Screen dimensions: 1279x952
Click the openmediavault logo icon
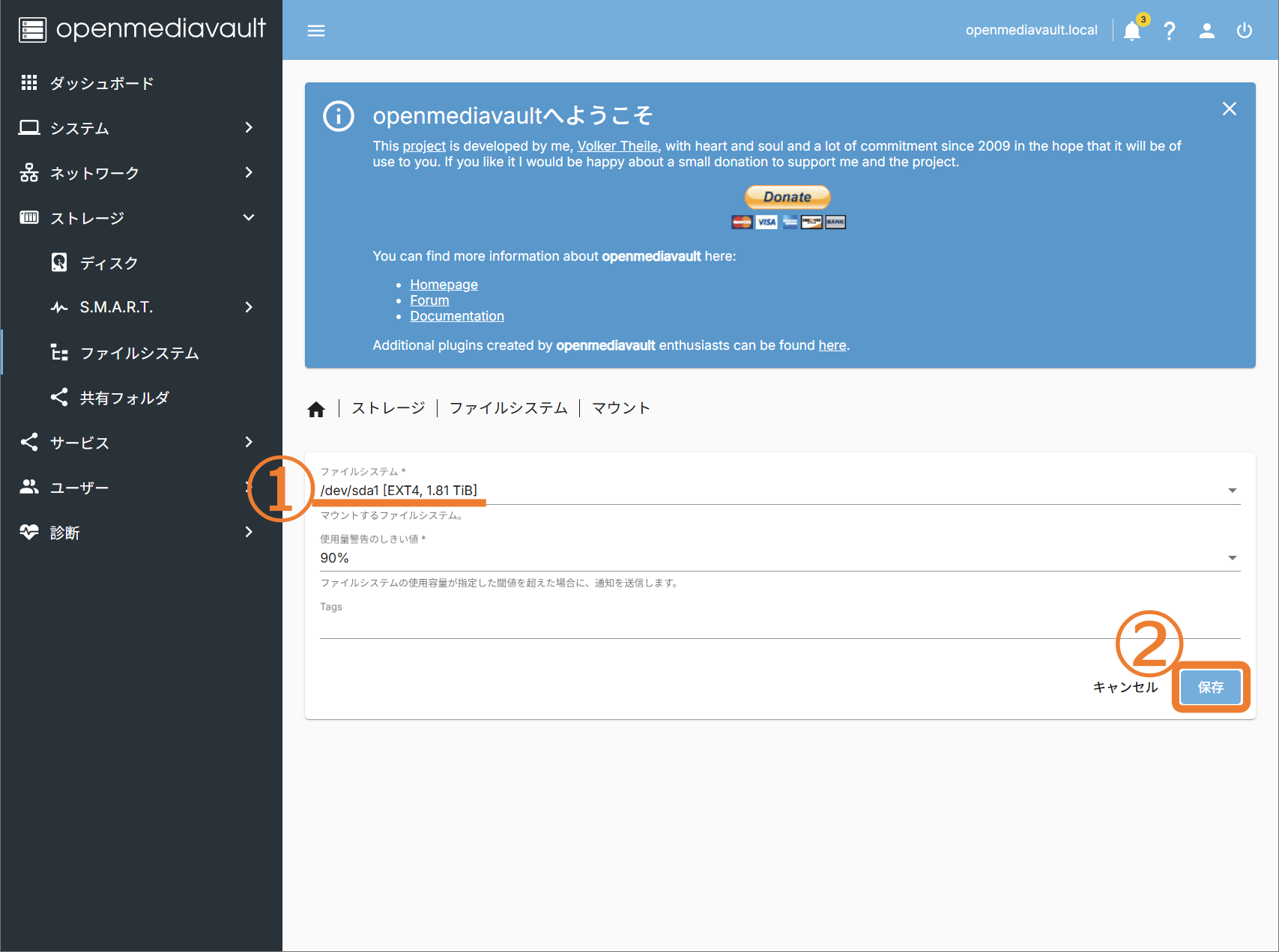tap(32, 30)
